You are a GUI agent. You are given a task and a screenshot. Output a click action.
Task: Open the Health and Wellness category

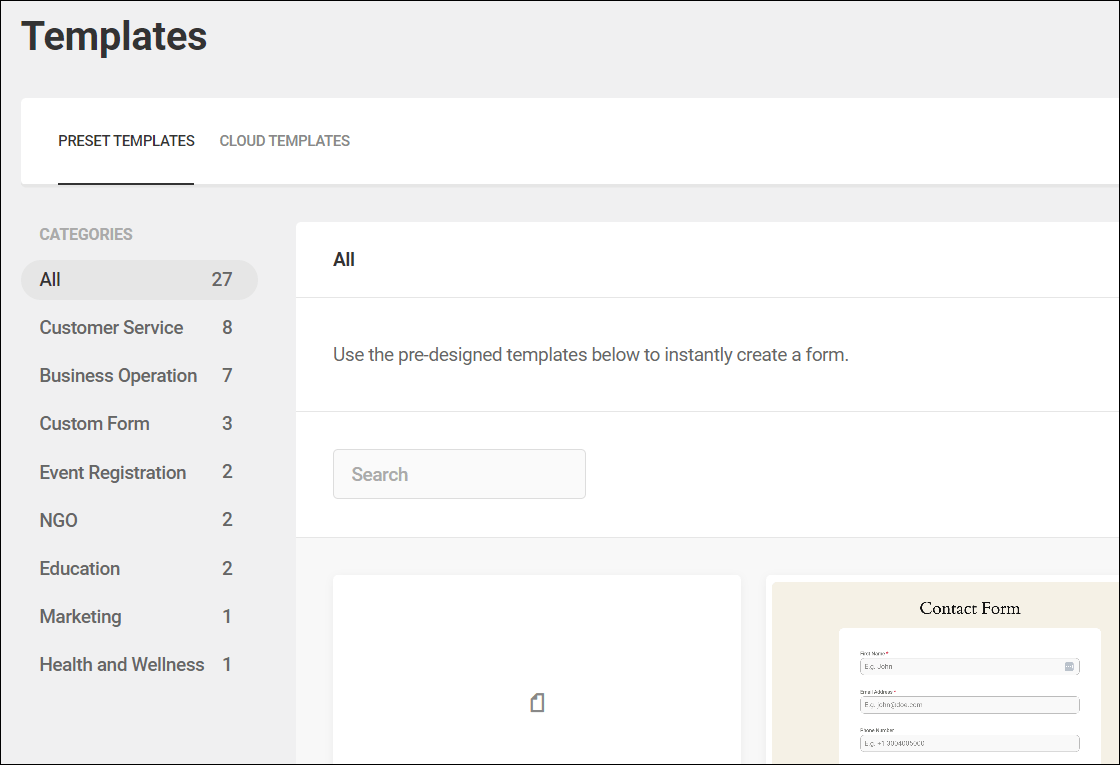(121, 663)
